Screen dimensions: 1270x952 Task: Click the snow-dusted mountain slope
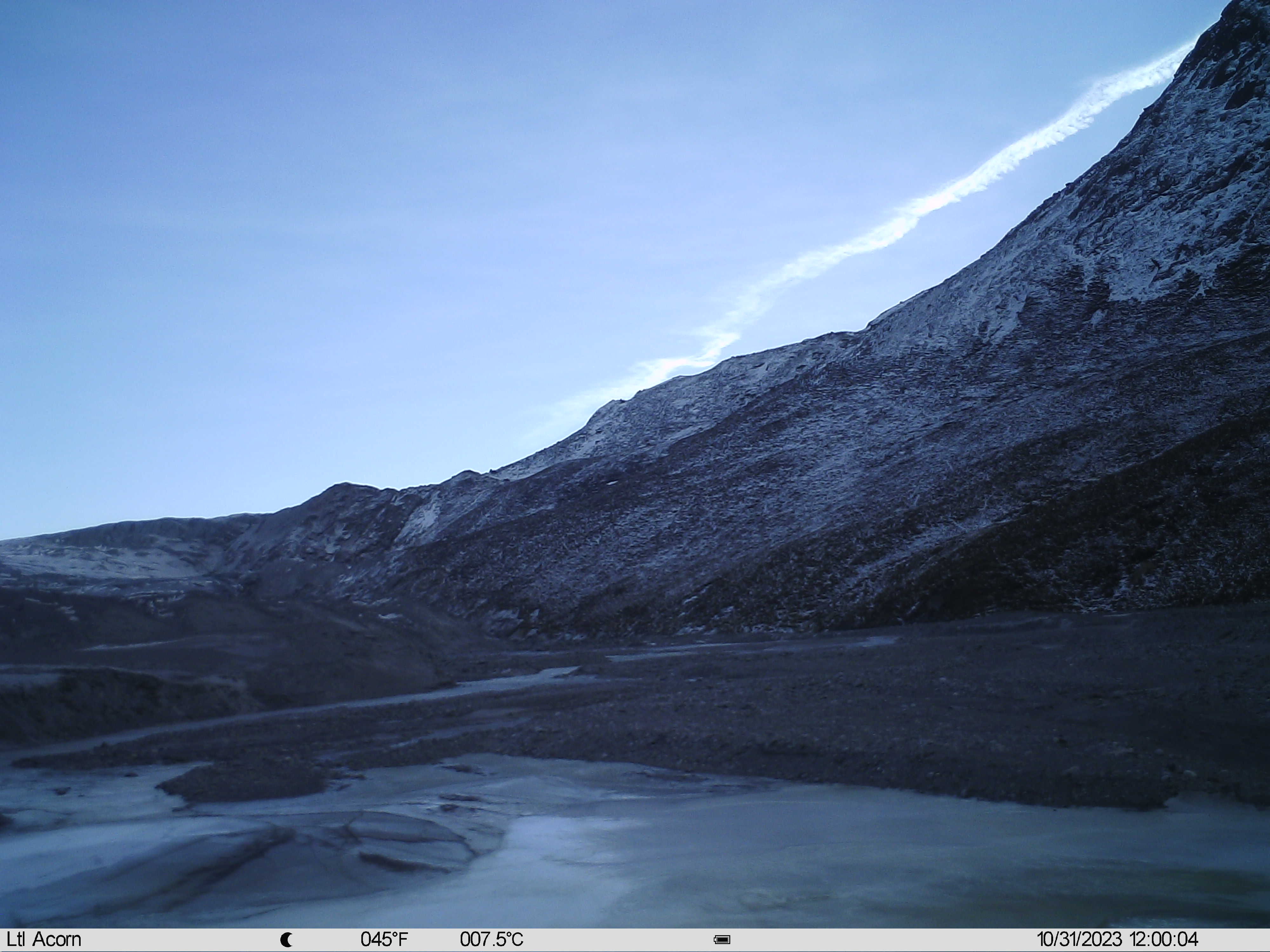(861, 459)
